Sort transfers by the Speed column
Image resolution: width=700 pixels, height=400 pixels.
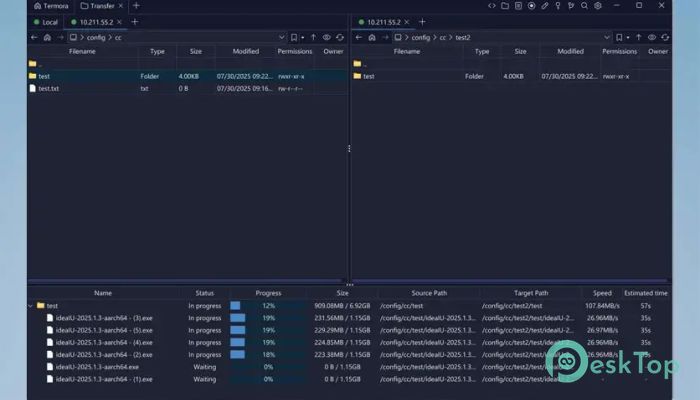click(602, 293)
